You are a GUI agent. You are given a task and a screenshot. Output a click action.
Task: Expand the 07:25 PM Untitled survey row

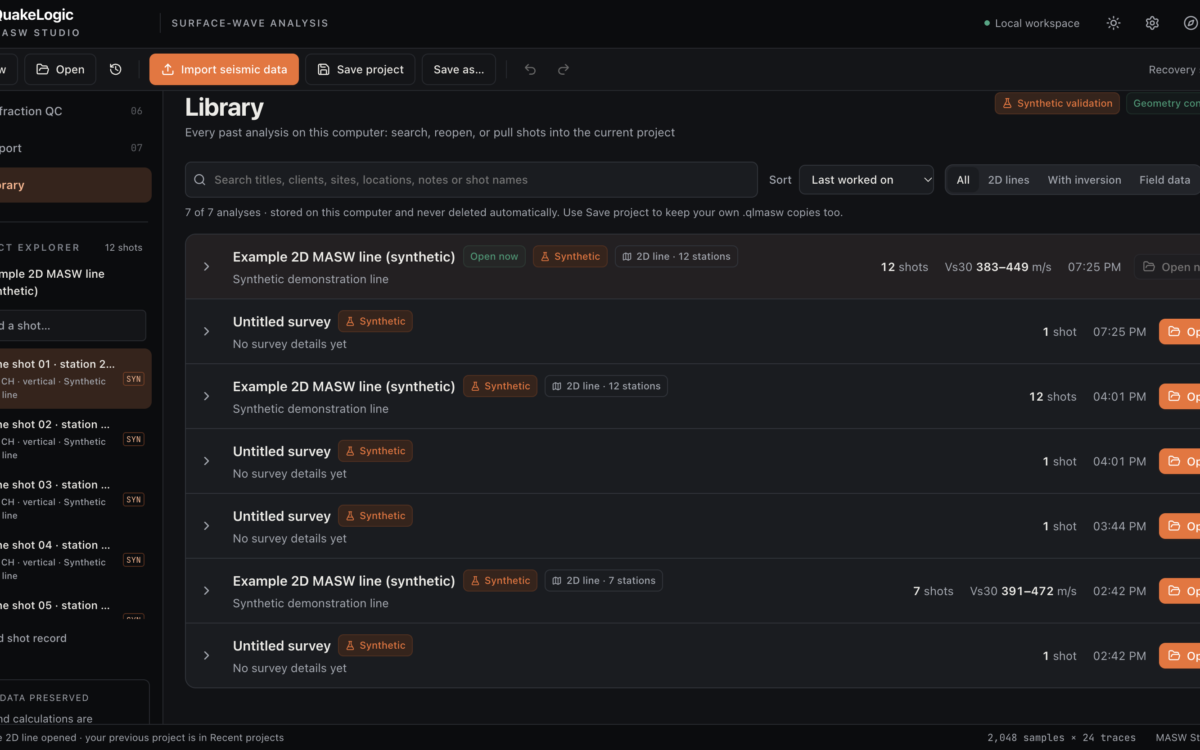[207, 331]
